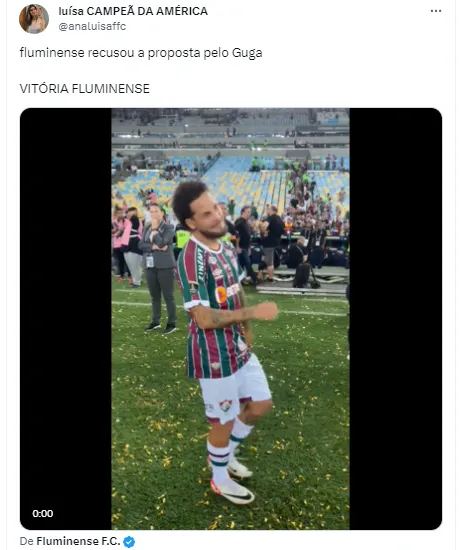
Task: Click the right black bar of the video
Action: 395,319
